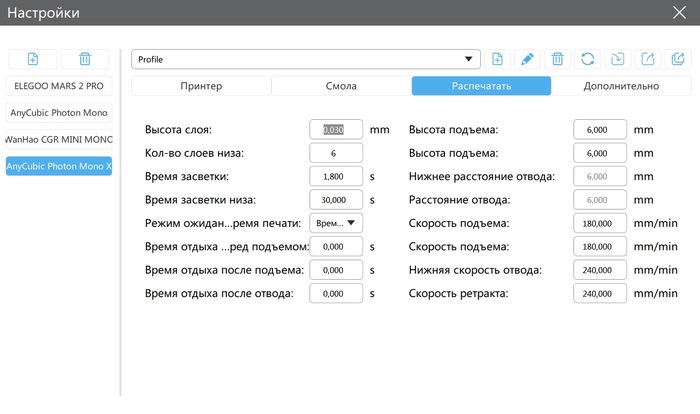
Task: Click the pencil icon to rename the profile
Action: click(x=528, y=60)
